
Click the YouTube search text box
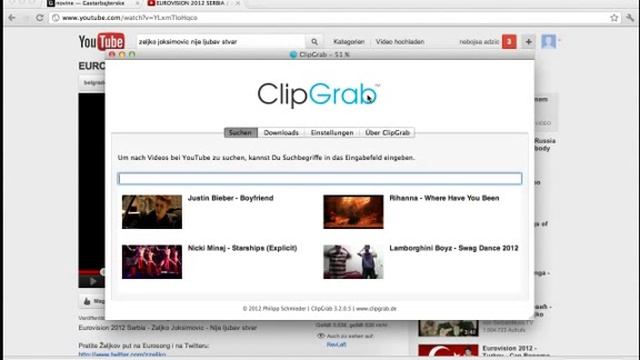click(x=220, y=42)
